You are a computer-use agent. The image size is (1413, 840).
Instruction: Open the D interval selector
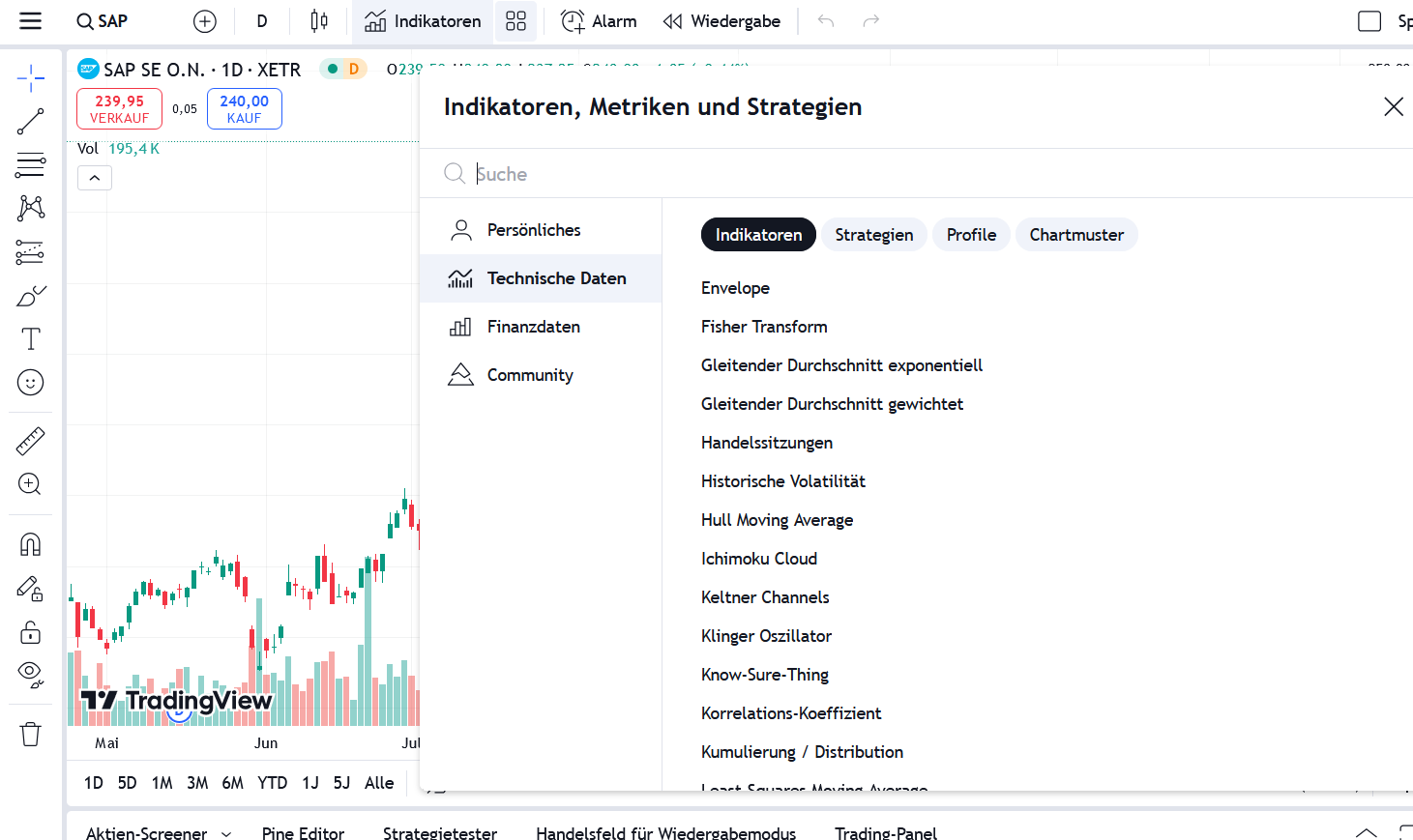click(262, 20)
